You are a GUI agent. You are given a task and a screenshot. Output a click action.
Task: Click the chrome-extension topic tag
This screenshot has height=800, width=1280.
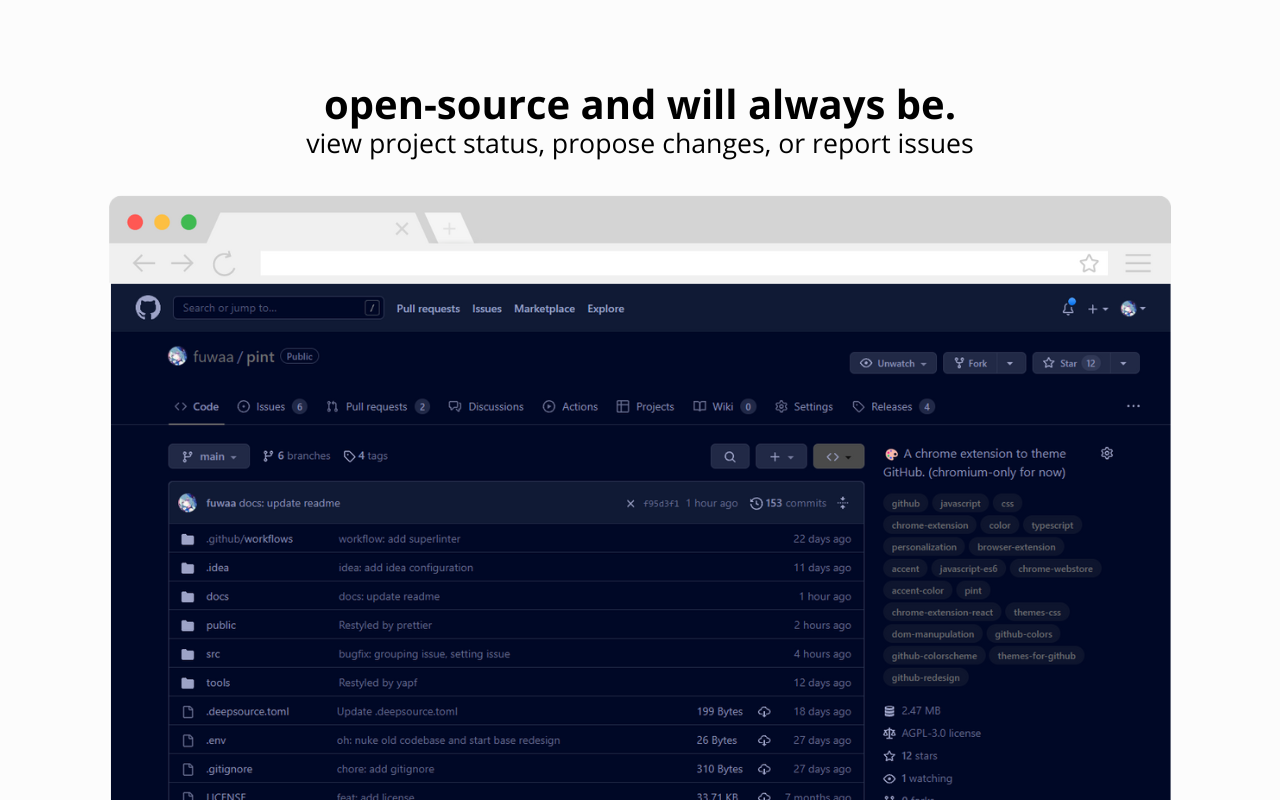pyautogui.click(x=930, y=525)
